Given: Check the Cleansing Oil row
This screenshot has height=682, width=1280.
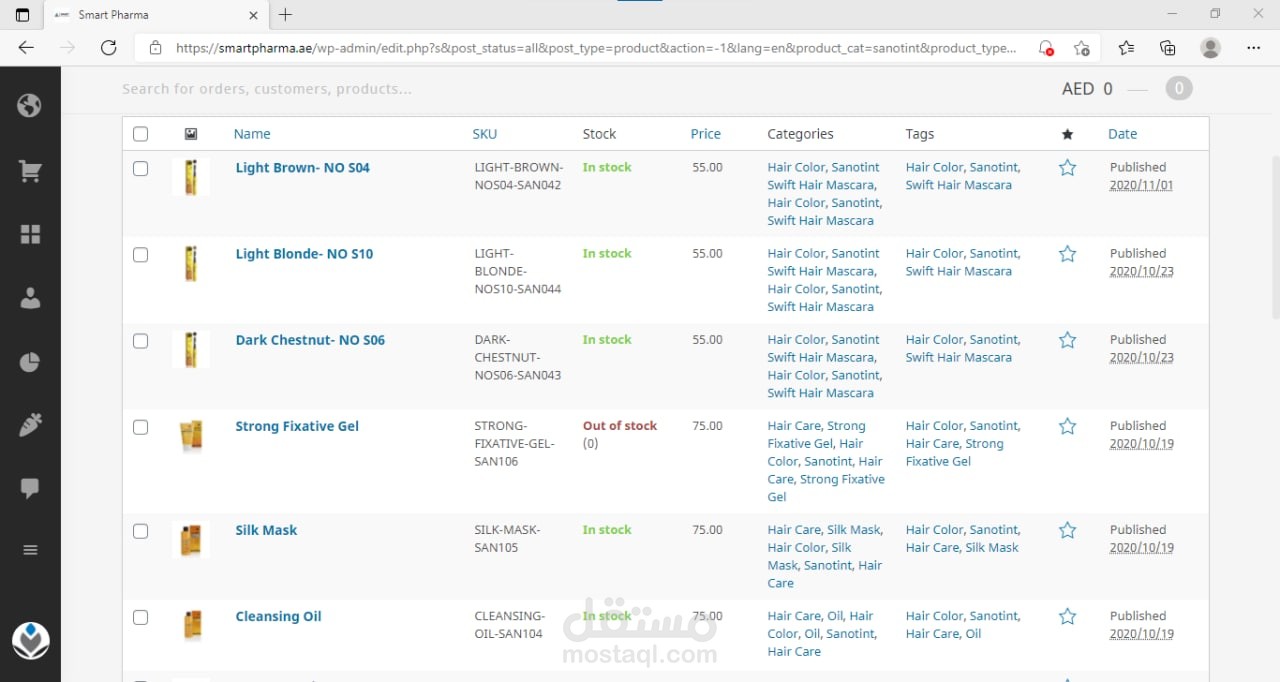Looking at the screenshot, I should pyautogui.click(x=140, y=617).
